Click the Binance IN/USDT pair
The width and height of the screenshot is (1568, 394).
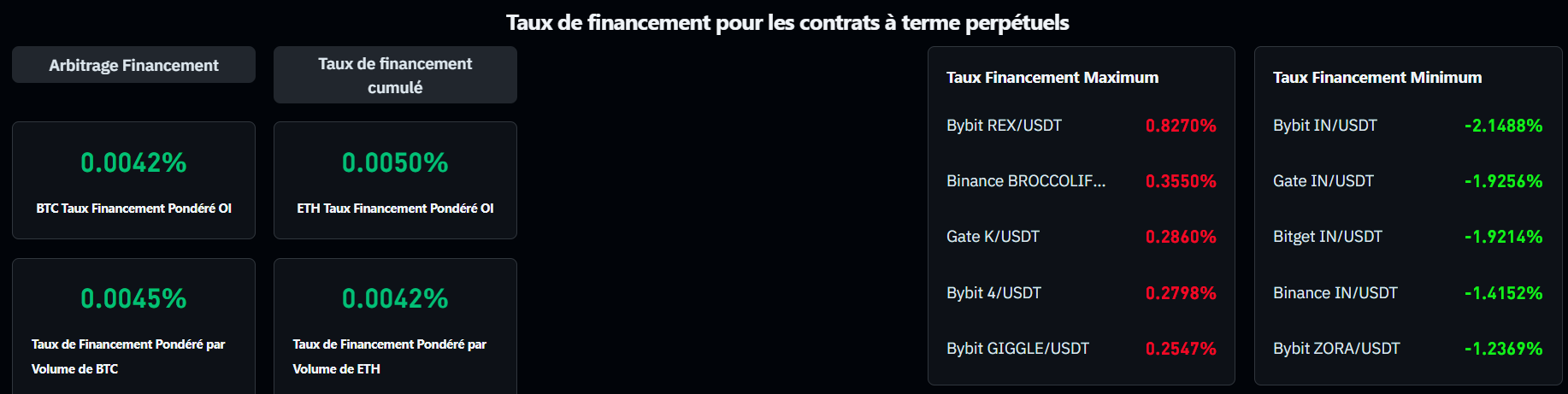(1335, 293)
